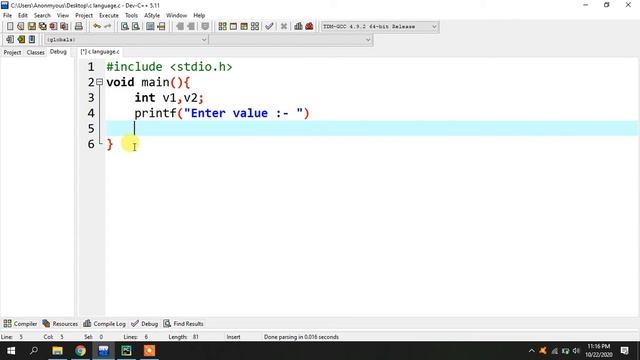640x360 pixels.
Task: Start debugging with the checkmark toolbar icon
Action: (269, 27)
